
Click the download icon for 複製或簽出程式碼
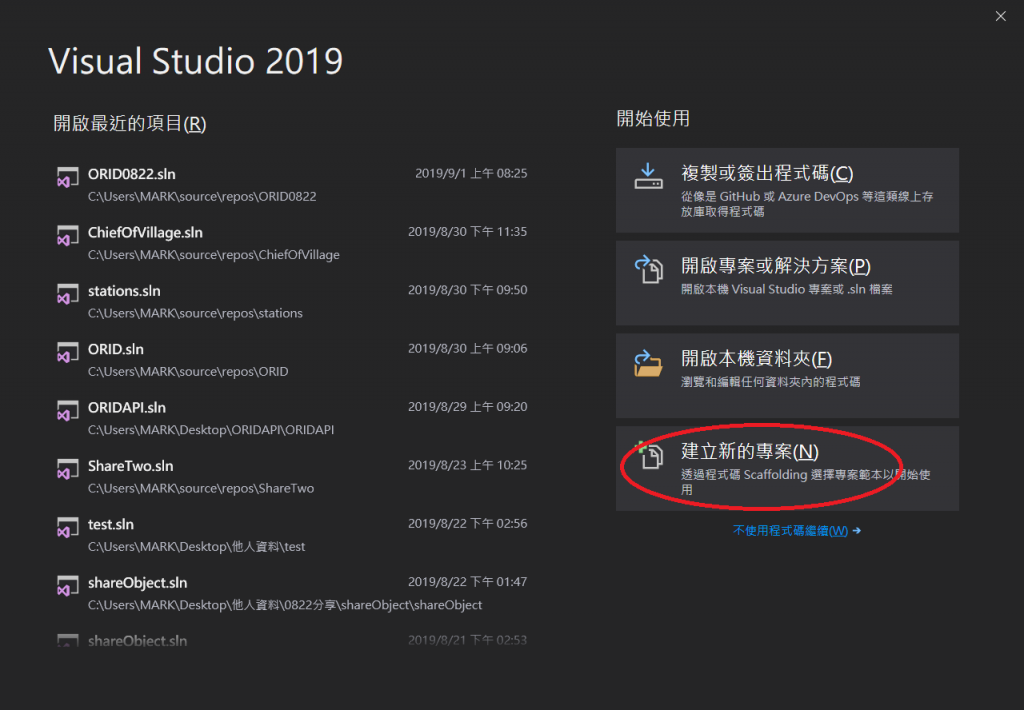click(x=648, y=176)
